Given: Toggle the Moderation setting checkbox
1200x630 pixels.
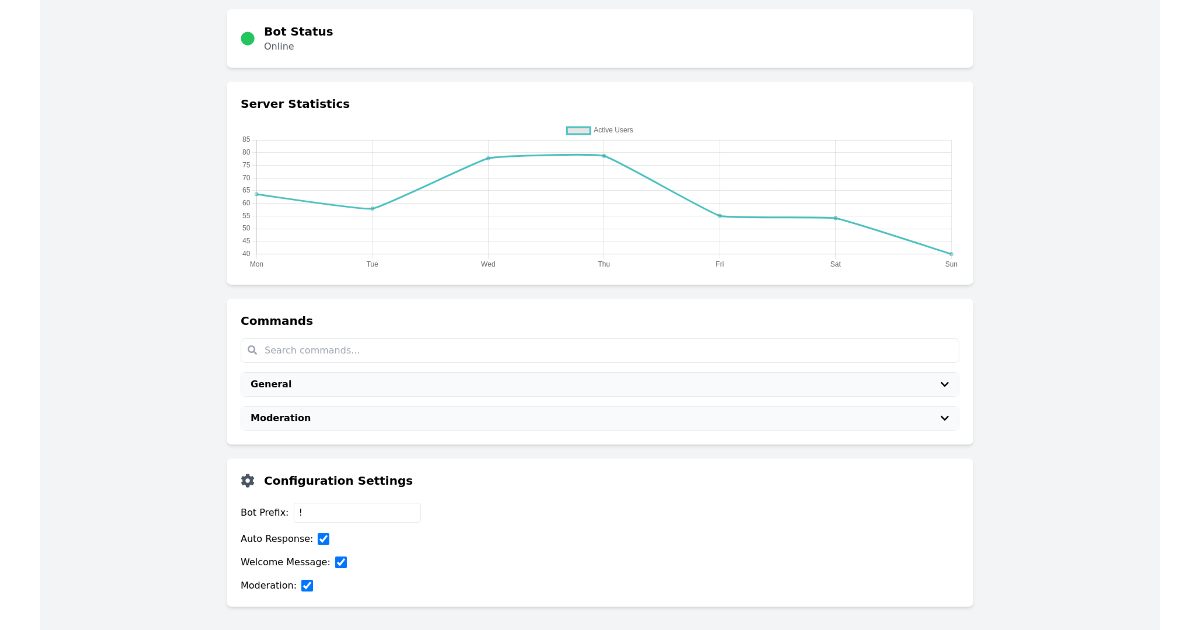Looking at the screenshot, I should pyautogui.click(x=307, y=585).
